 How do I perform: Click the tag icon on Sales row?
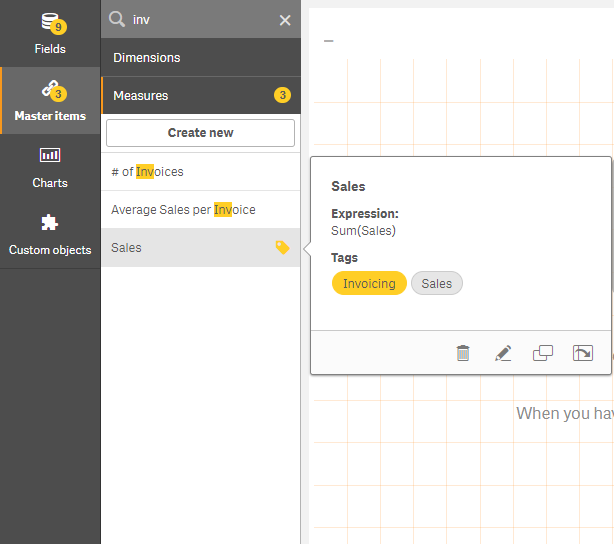pyautogui.click(x=282, y=248)
